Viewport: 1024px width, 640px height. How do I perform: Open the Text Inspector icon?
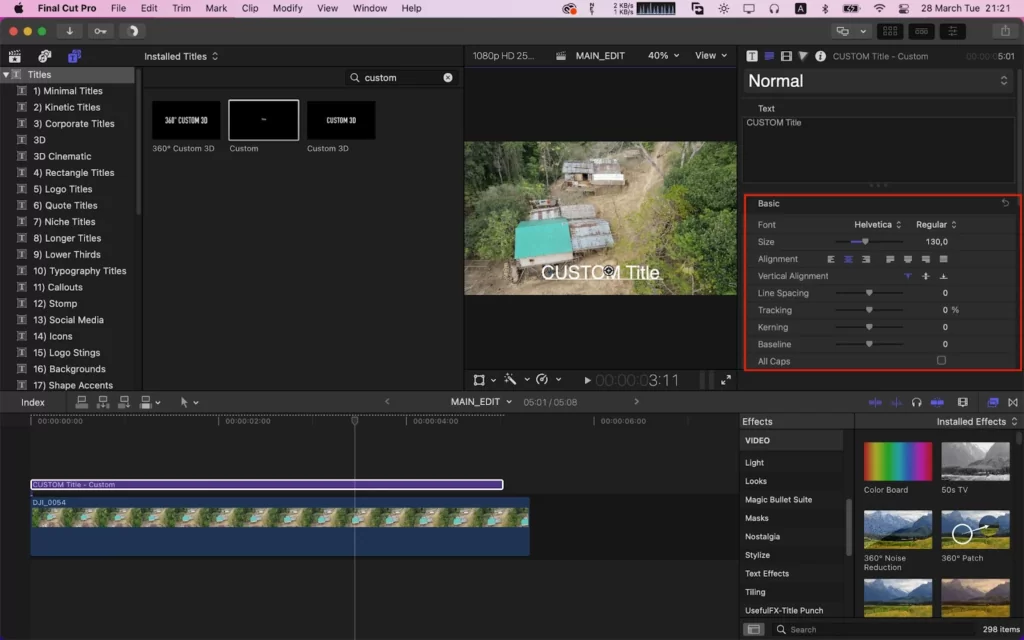752,56
